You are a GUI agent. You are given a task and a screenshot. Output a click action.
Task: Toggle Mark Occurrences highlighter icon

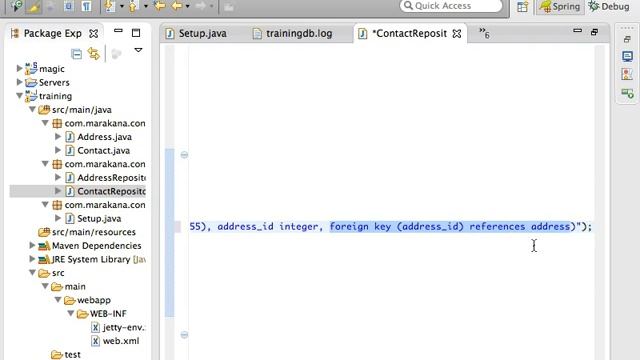tap(33, 7)
